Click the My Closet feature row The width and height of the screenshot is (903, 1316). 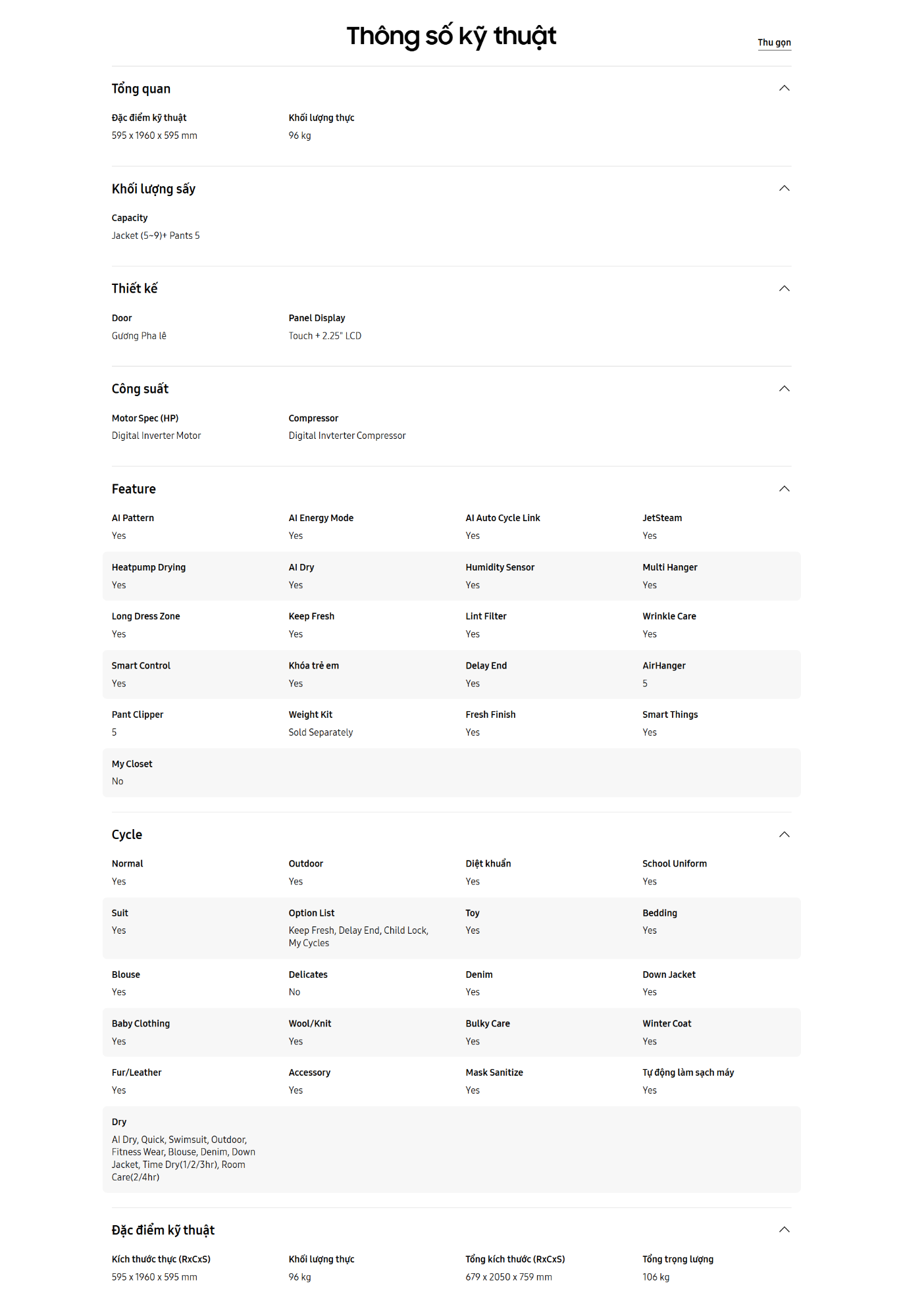451,772
